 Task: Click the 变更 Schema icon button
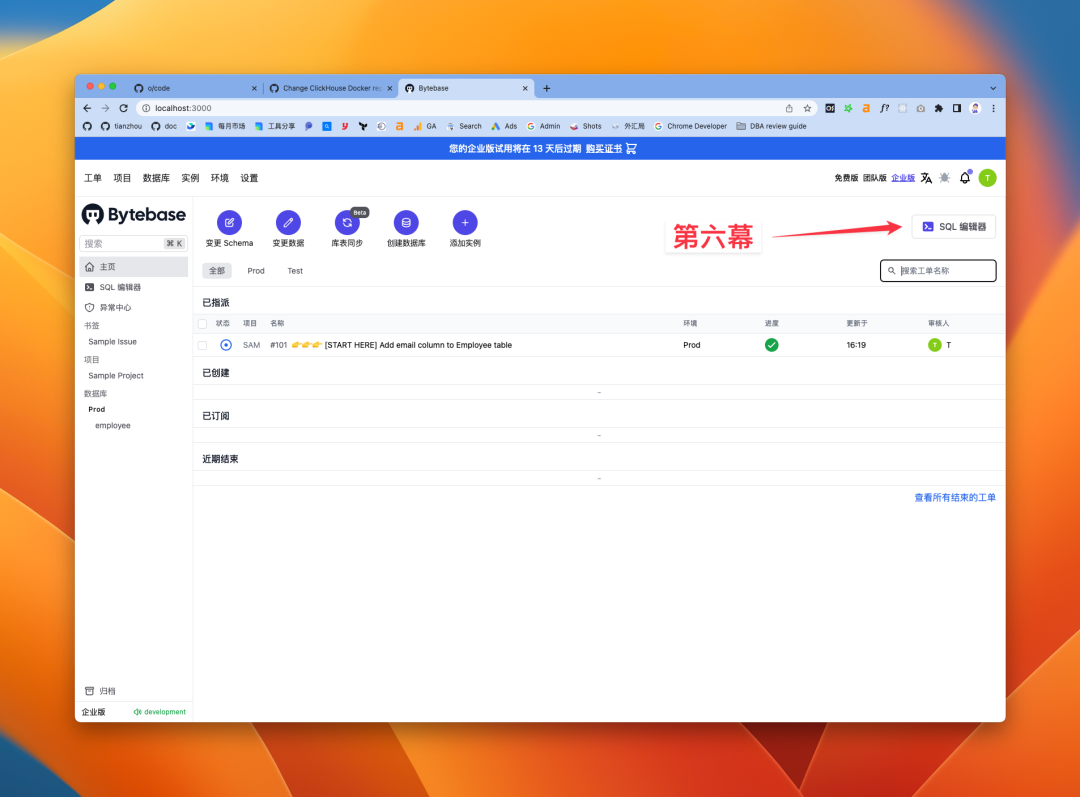(229, 222)
